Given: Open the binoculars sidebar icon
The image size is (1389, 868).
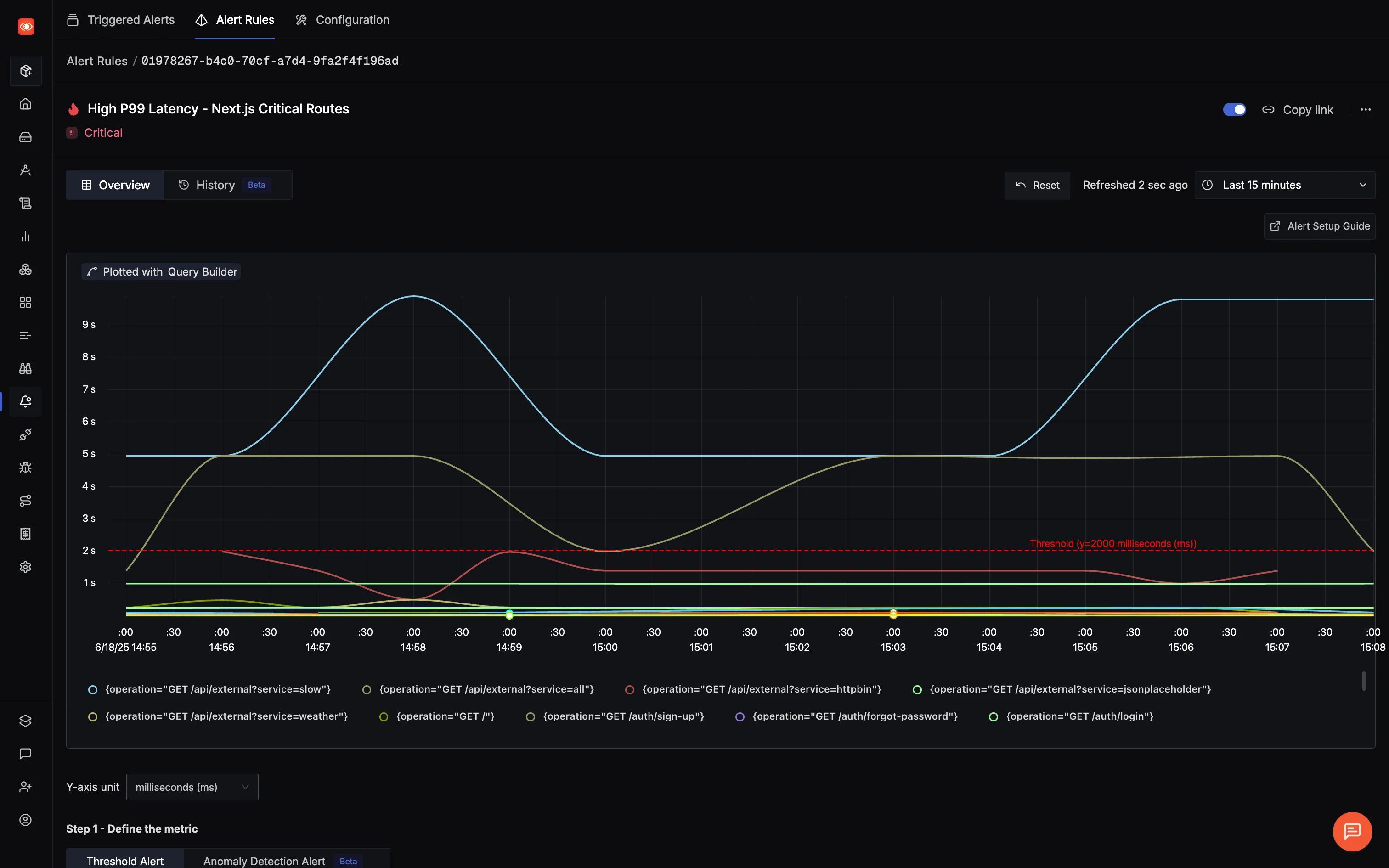Looking at the screenshot, I should [x=25, y=368].
